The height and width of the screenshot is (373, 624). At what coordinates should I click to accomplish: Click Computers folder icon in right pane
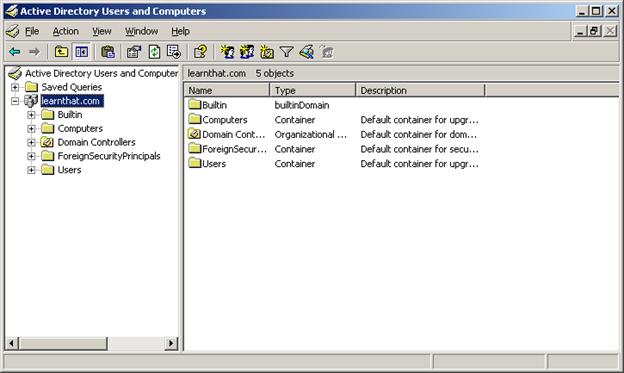[195, 119]
